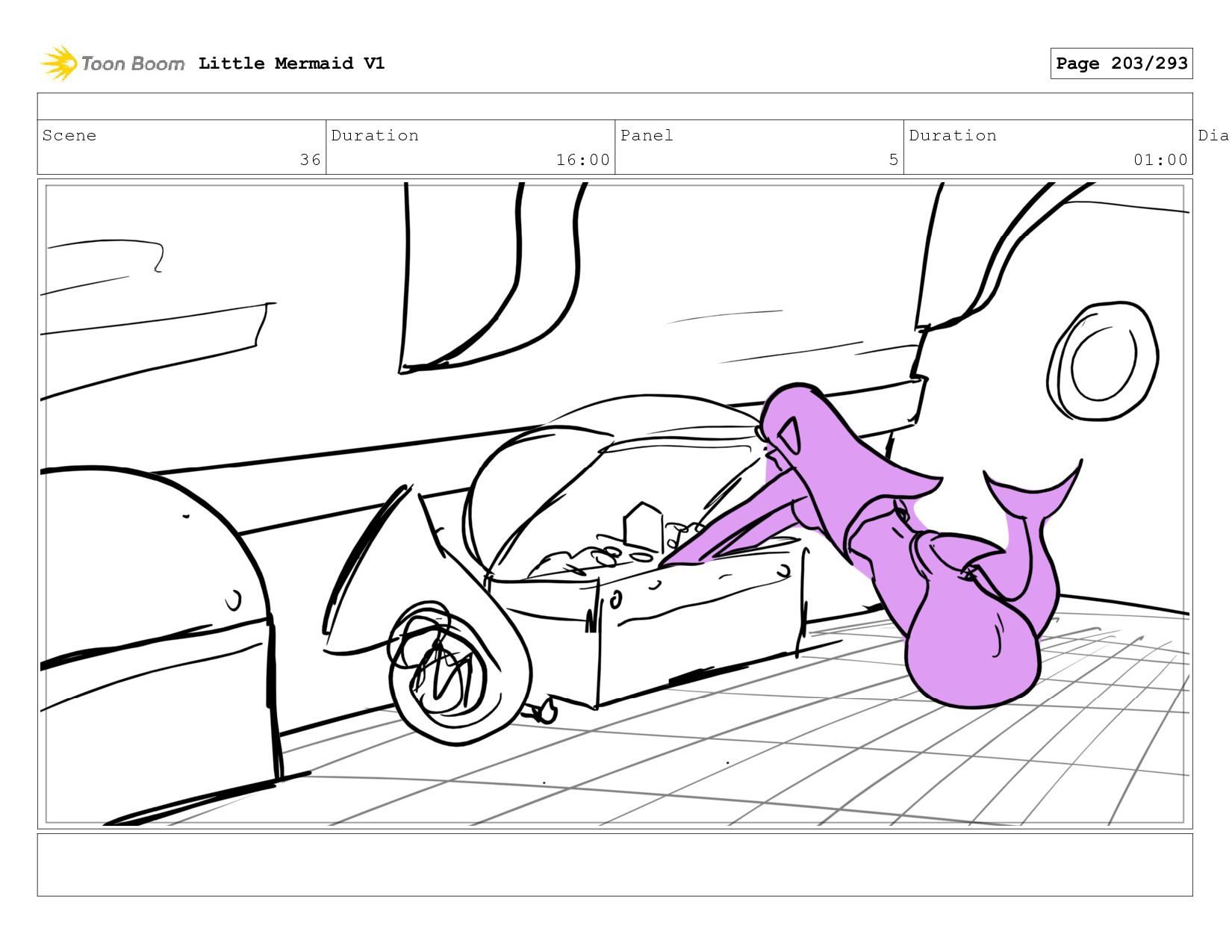
Task: Click the panel duration value '01:00'
Action: [x=1161, y=160]
